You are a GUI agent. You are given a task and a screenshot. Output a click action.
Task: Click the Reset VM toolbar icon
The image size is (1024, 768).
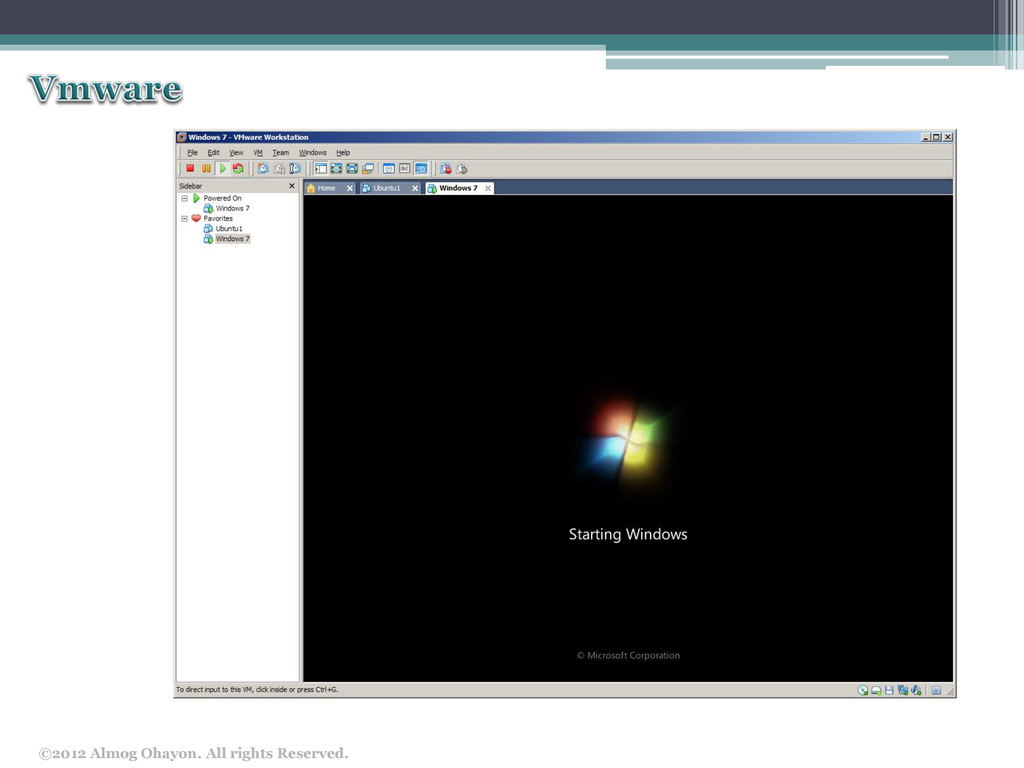click(238, 168)
